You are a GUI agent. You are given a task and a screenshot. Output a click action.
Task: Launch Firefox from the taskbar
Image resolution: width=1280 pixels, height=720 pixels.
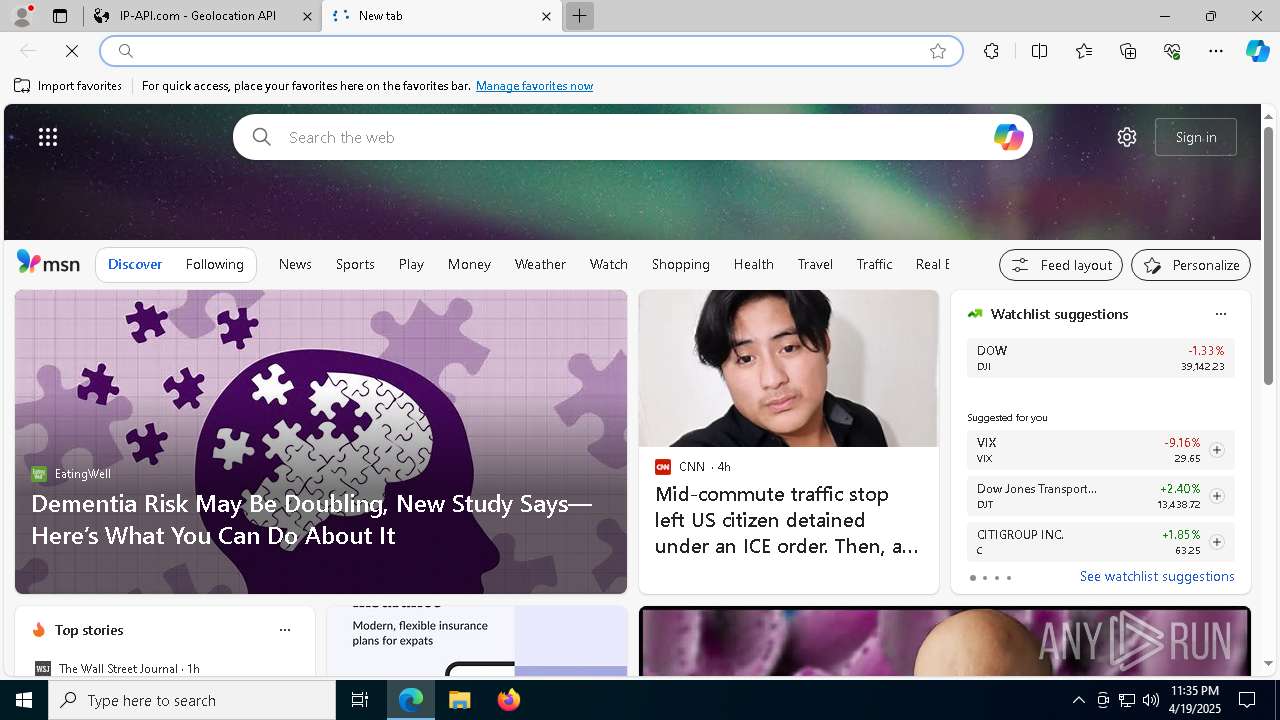pos(509,700)
